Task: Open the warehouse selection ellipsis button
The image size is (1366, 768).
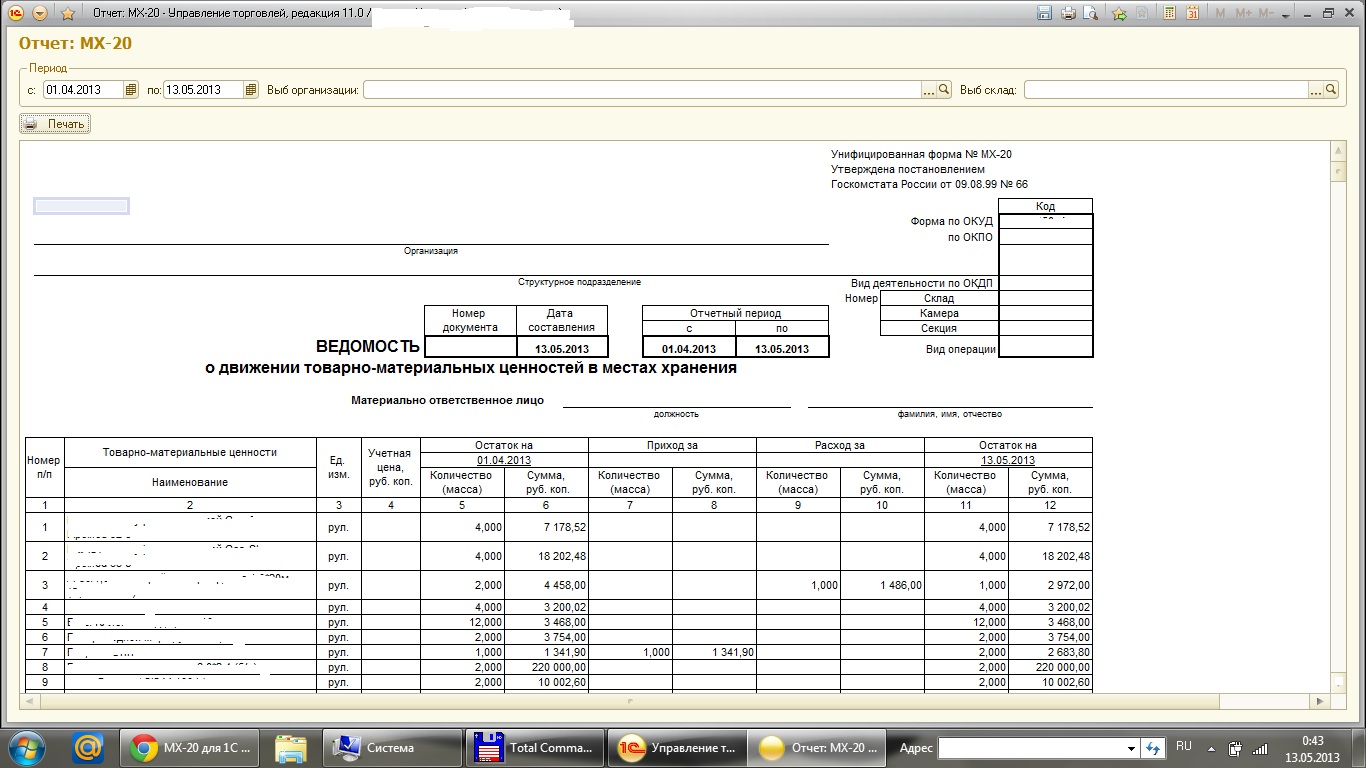Action: 1316,90
